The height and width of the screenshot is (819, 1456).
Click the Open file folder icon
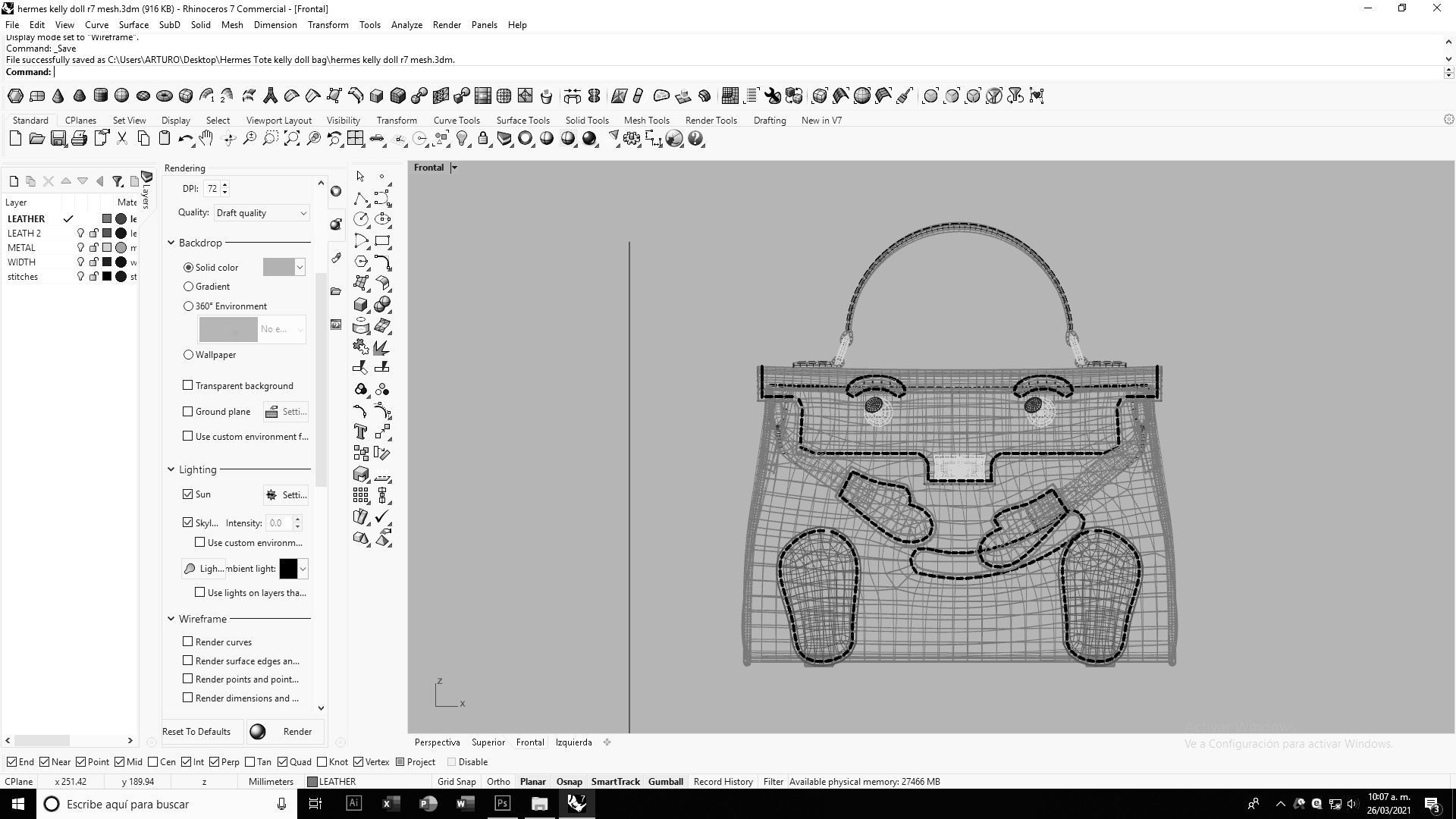pos(36,139)
